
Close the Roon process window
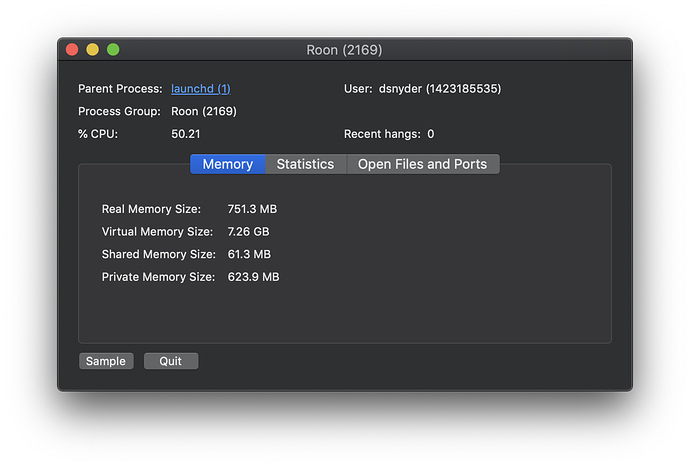[72, 49]
